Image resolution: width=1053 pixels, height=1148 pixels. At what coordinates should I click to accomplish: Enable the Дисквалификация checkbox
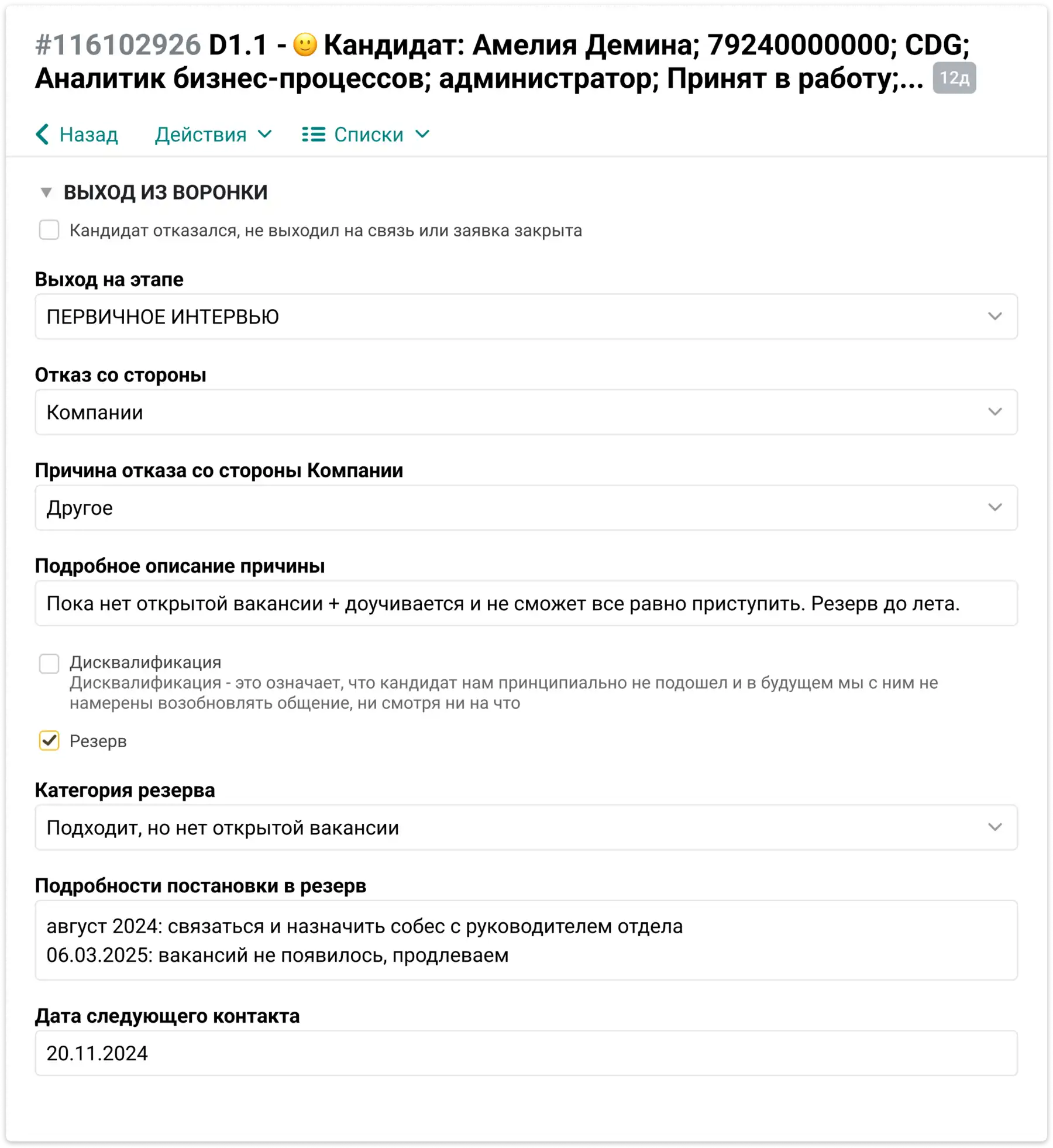pyautogui.click(x=49, y=664)
